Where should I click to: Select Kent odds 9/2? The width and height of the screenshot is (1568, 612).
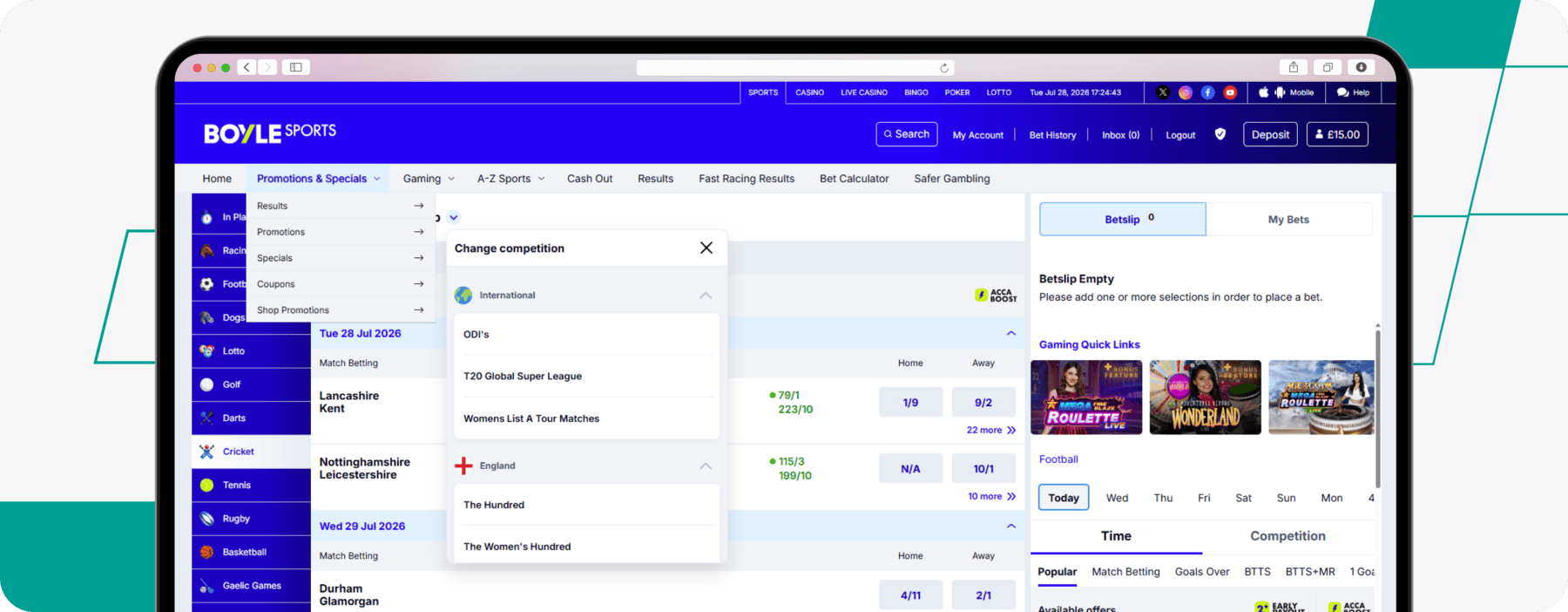tap(983, 403)
